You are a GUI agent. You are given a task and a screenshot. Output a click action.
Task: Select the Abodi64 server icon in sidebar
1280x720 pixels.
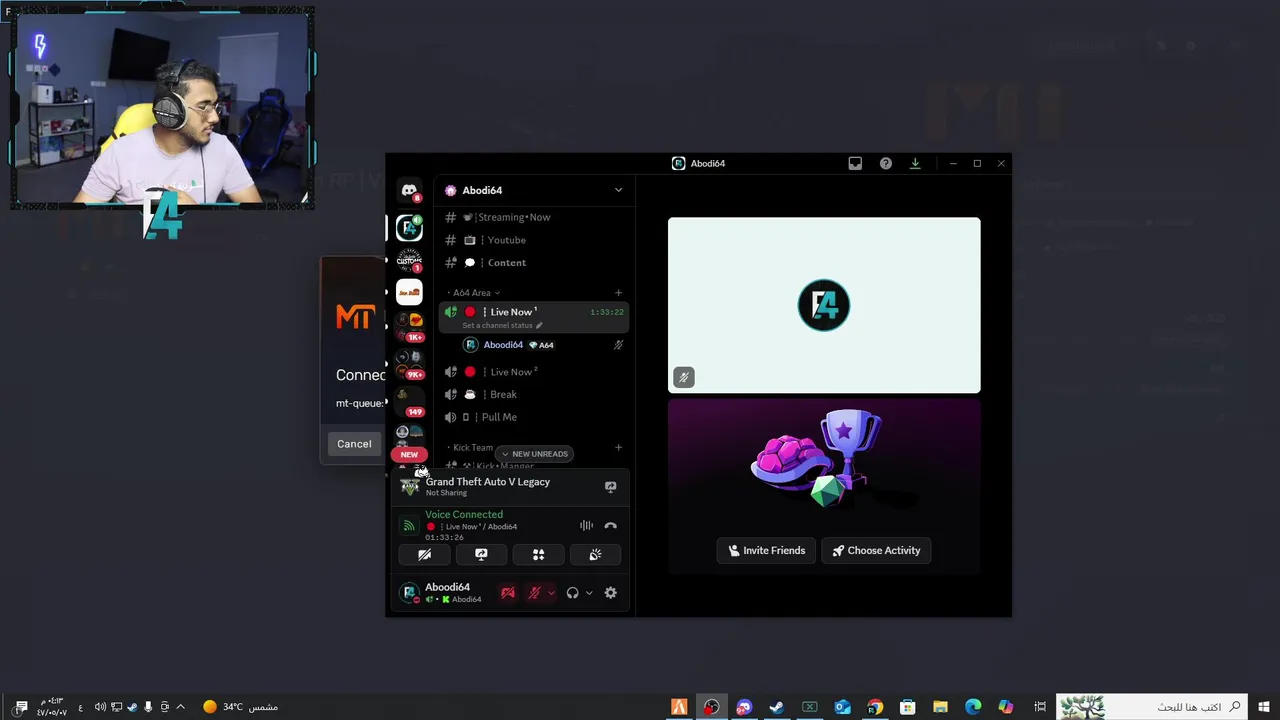pos(409,228)
